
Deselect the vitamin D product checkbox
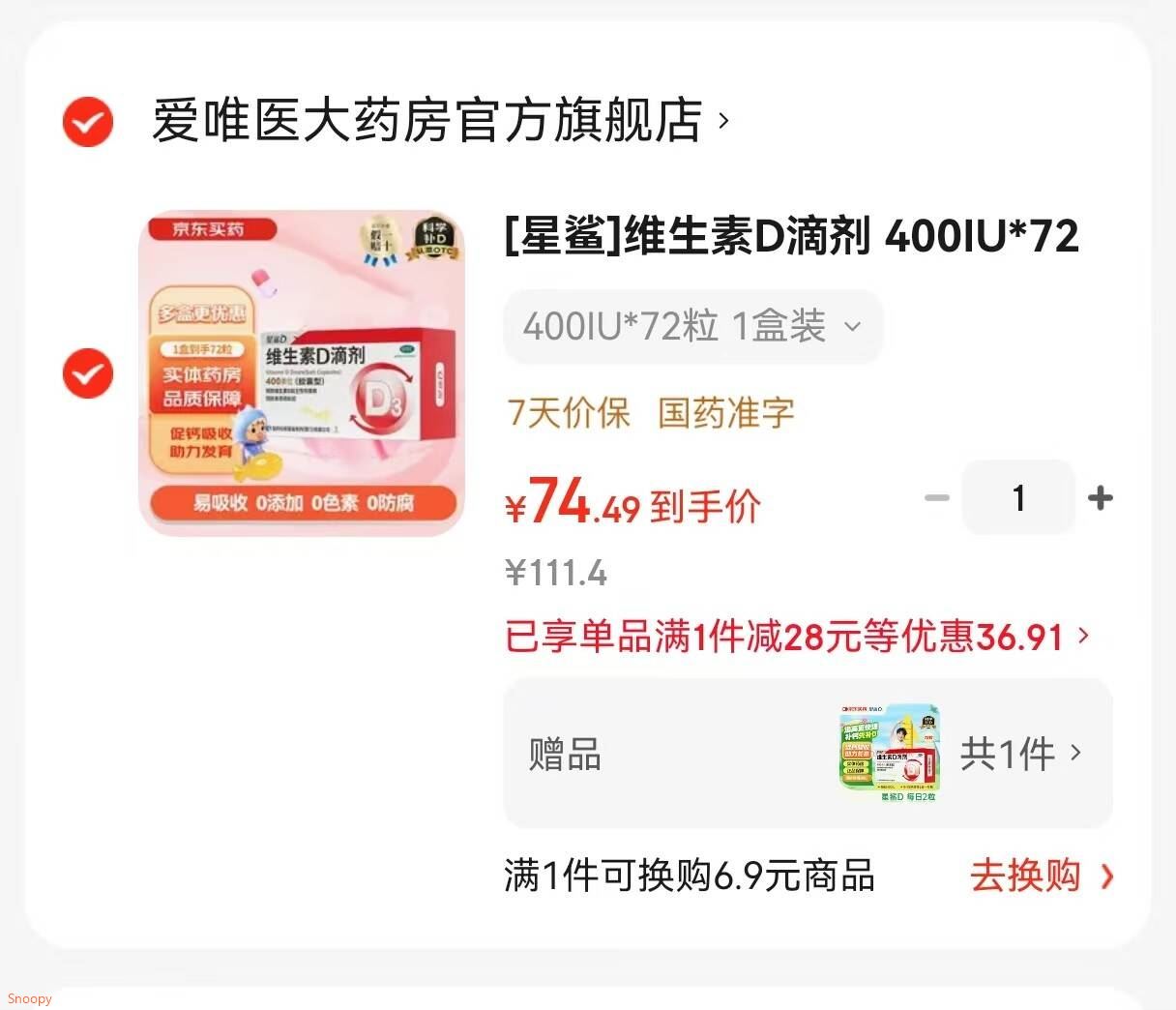(x=88, y=373)
